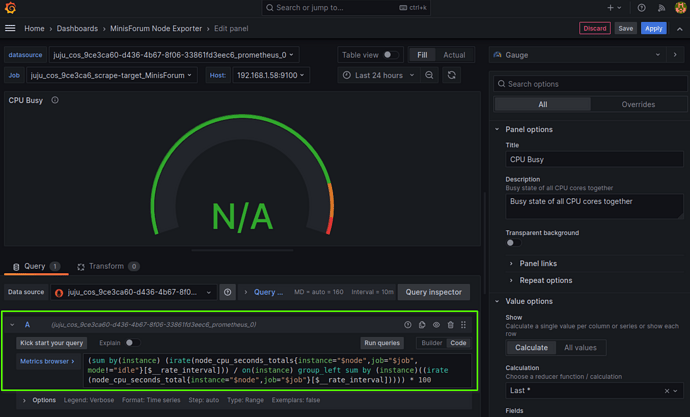Open the plus add-new menu
690x417 pixels.
point(614,7)
